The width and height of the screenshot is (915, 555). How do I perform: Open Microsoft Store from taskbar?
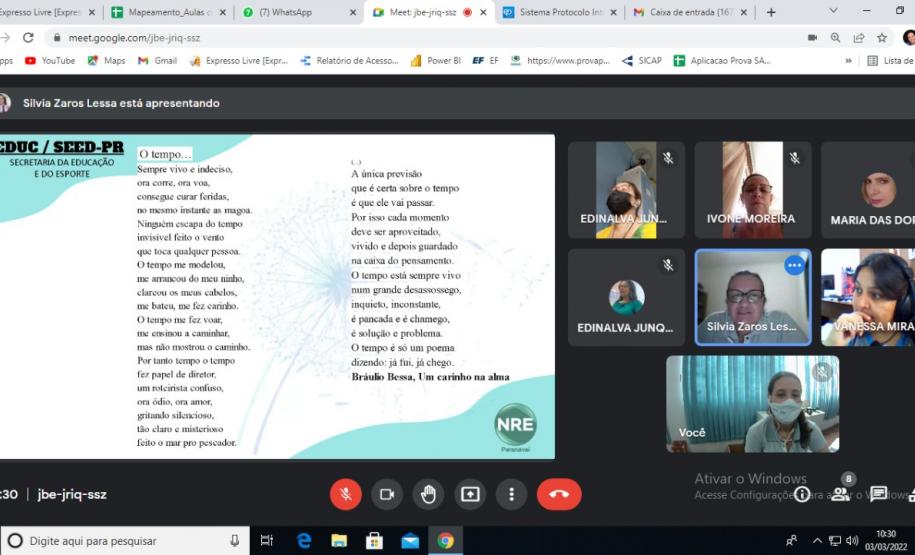(x=374, y=541)
